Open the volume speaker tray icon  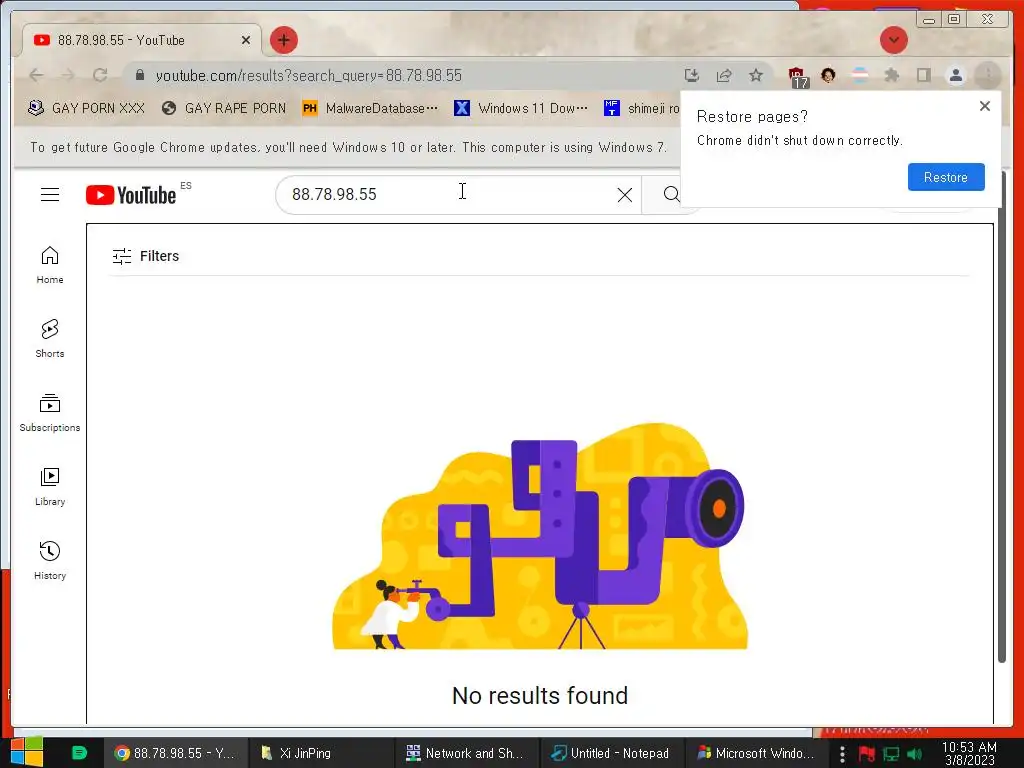coord(914,754)
